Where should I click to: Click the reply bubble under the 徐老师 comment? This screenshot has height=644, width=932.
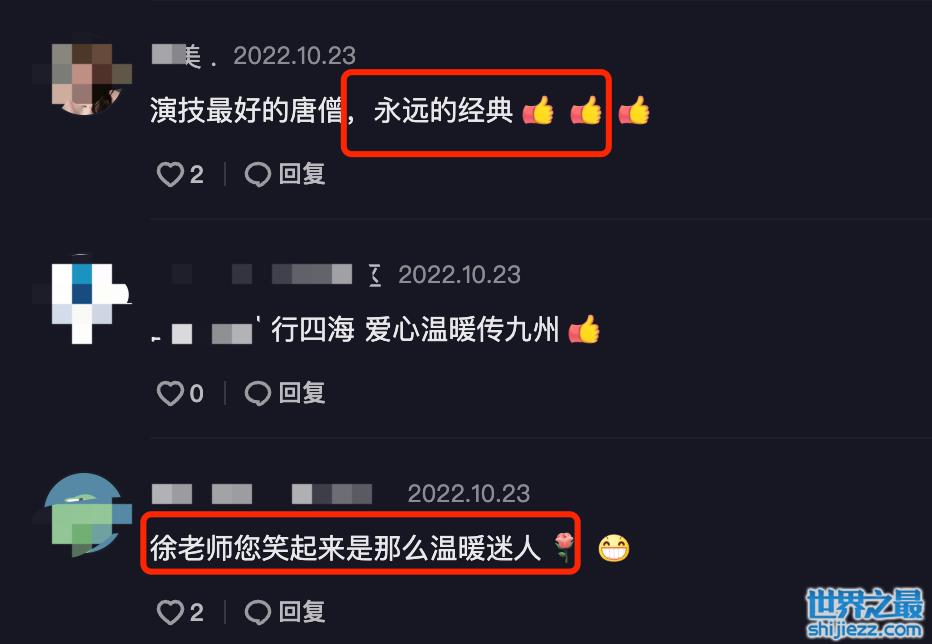tap(257, 612)
